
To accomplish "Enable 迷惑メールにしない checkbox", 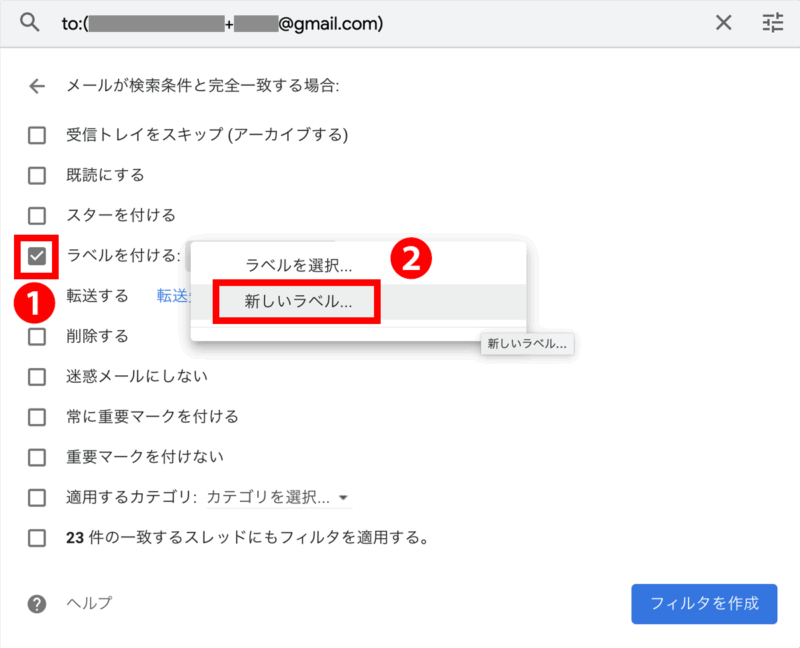I will pos(37,376).
